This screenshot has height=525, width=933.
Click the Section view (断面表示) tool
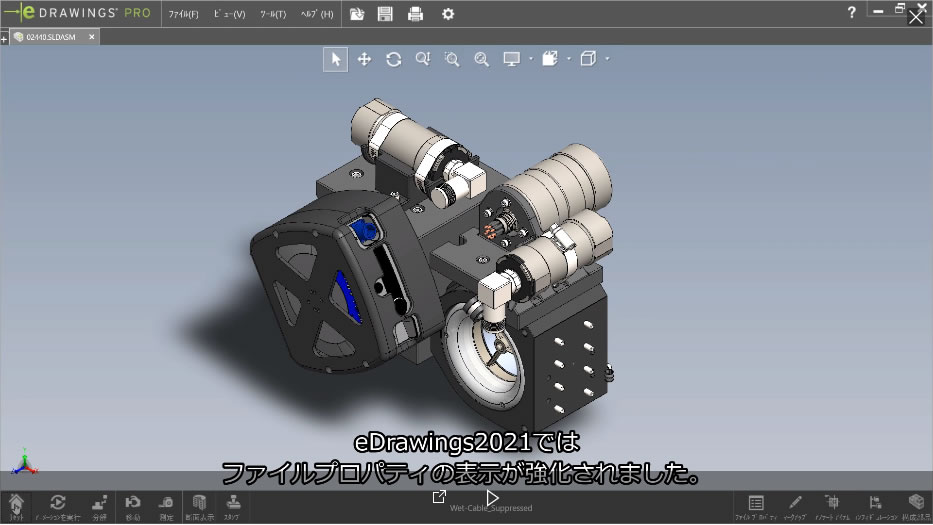click(x=199, y=507)
